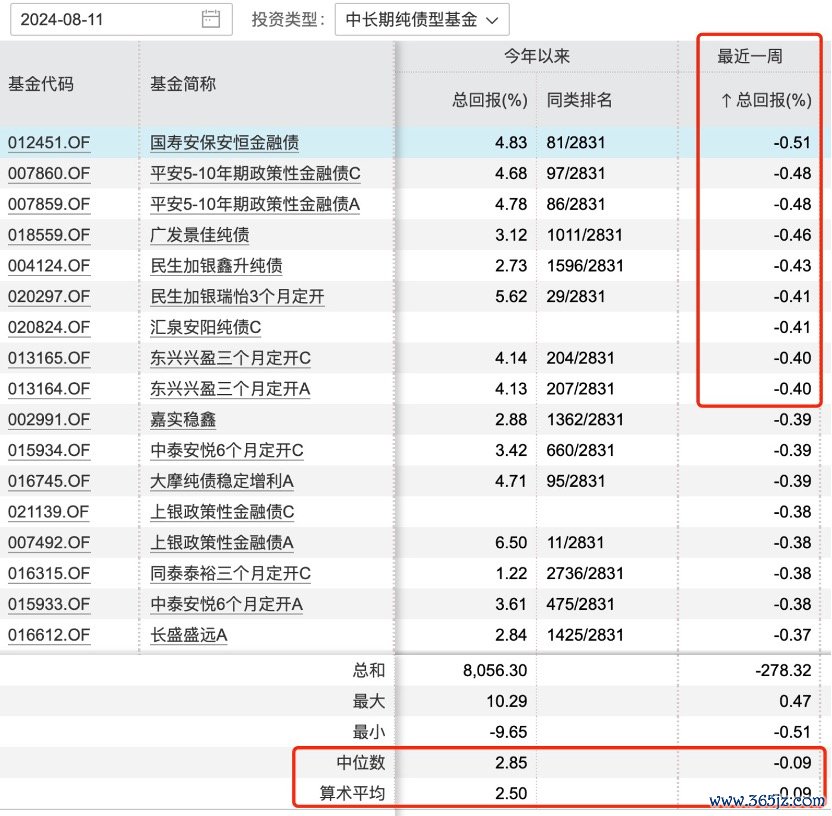Click the 基金代码 column header
This screenshot has width=832, height=816.
tap(41, 84)
